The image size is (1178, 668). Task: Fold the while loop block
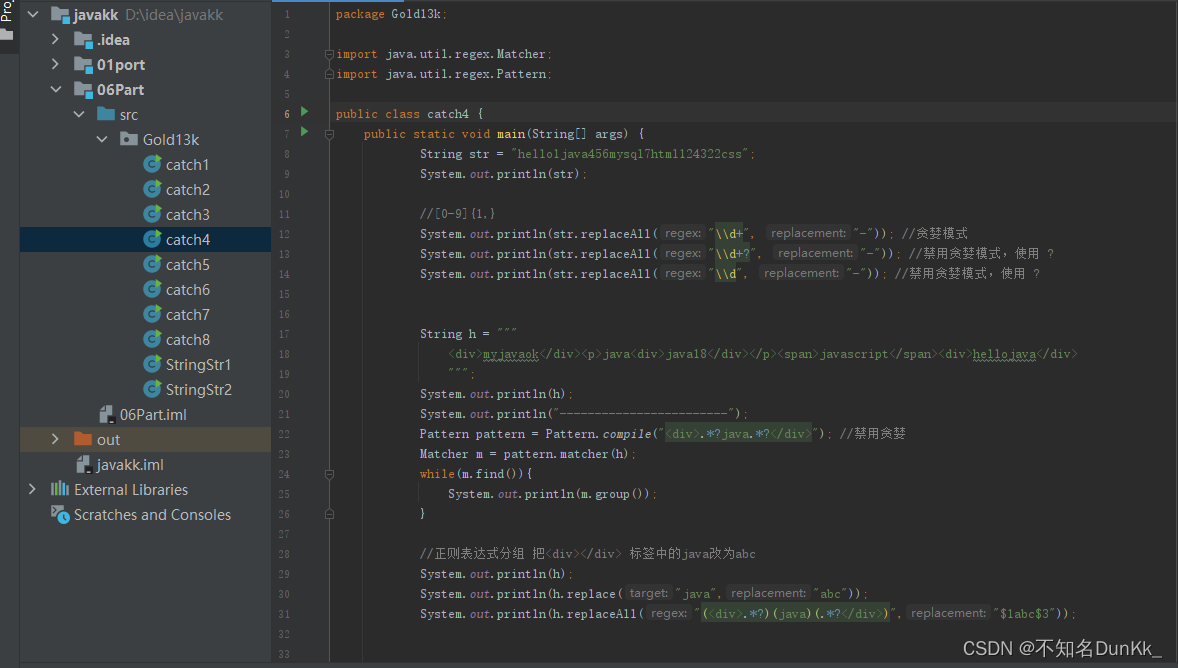point(329,474)
